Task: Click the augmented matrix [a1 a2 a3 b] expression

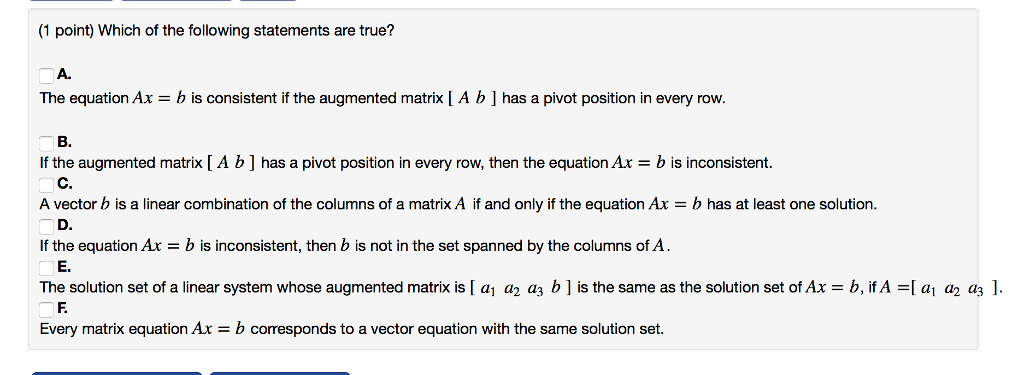Action: click(x=521, y=288)
